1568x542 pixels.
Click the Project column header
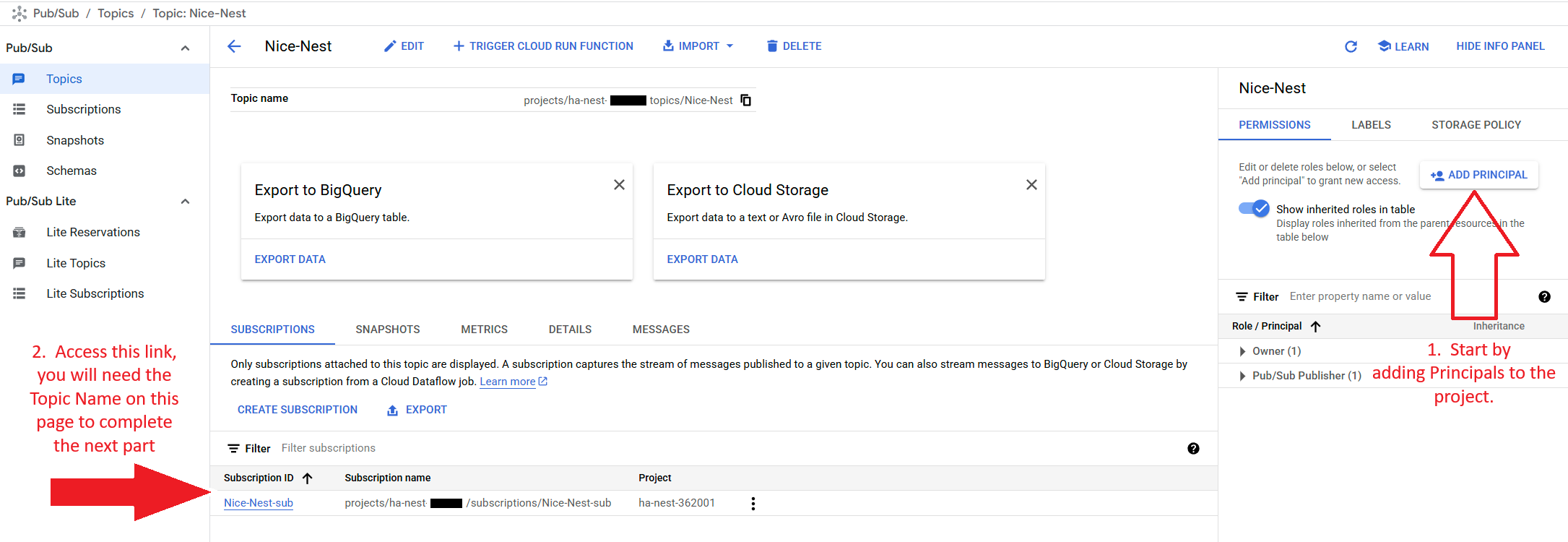pyautogui.click(x=654, y=478)
